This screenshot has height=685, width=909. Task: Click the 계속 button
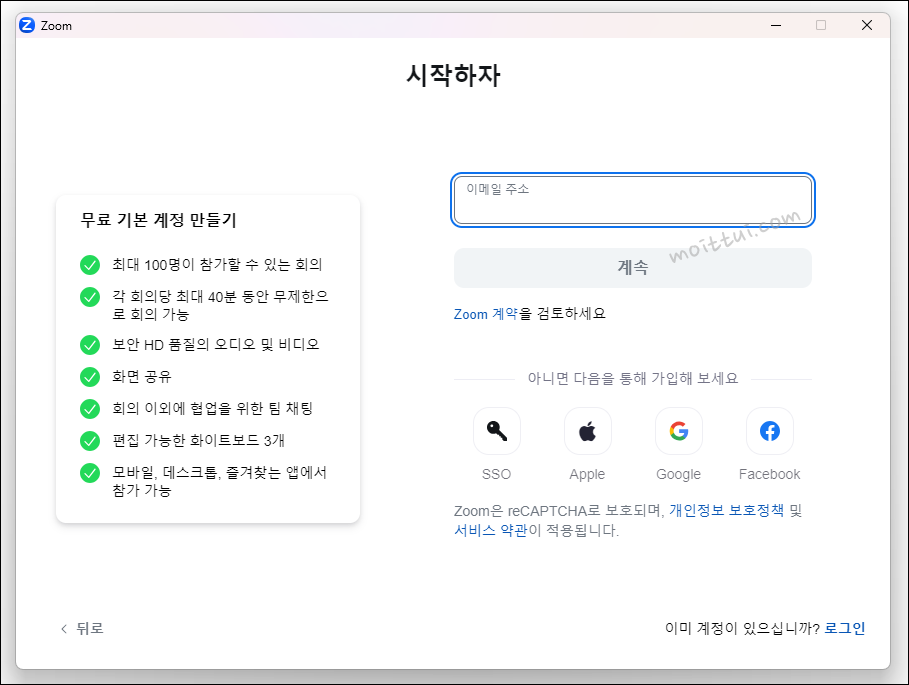click(x=633, y=268)
